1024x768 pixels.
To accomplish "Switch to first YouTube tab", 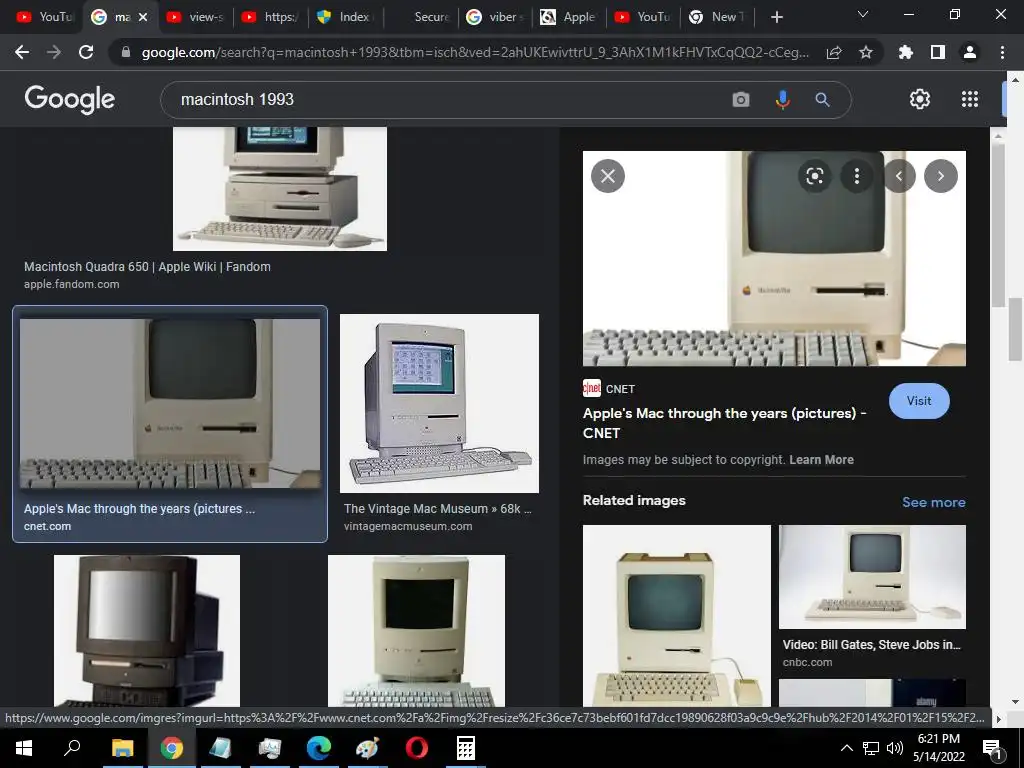I will coord(43,17).
